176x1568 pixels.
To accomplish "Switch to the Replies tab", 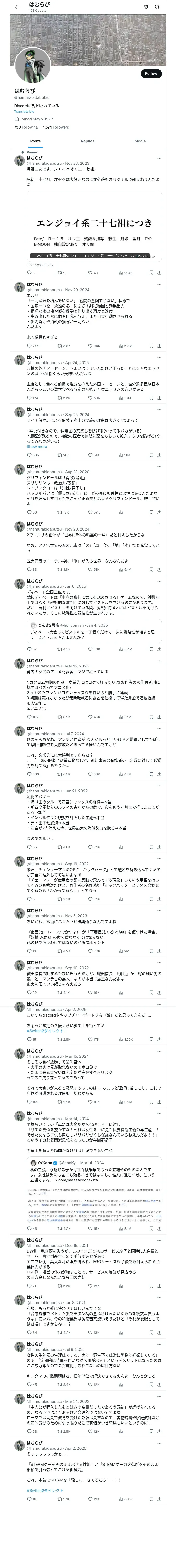I will pos(87,141).
